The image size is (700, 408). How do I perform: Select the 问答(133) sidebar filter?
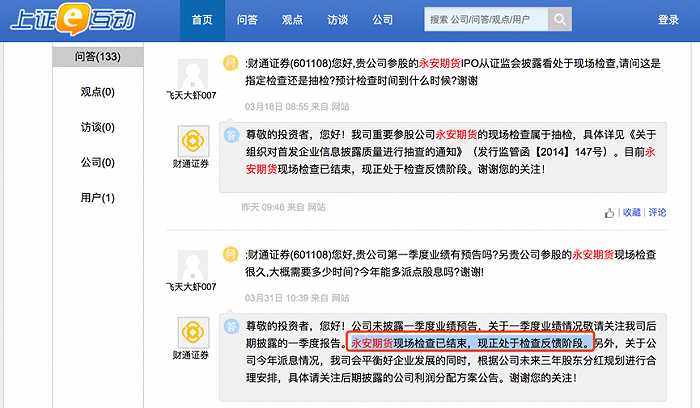pos(98,57)
